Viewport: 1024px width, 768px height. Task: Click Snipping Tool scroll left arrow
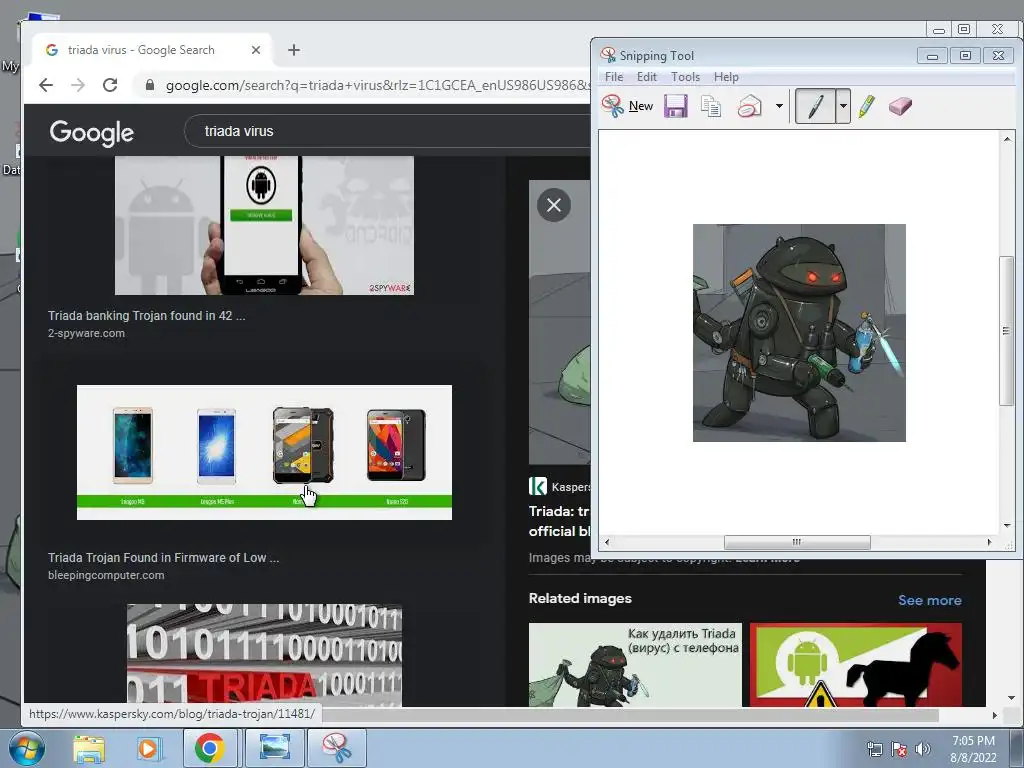click(607, 542)
